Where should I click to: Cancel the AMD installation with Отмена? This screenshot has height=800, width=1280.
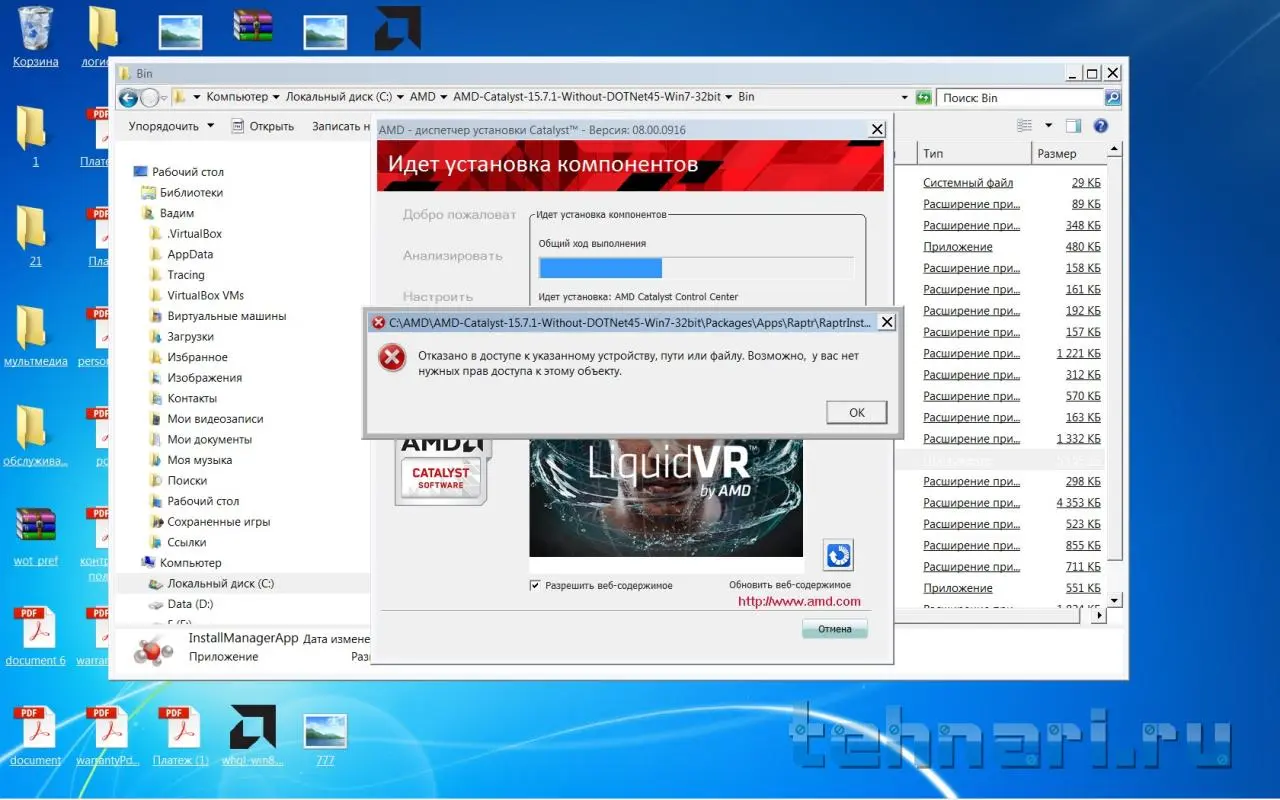[x=835, y=629]
